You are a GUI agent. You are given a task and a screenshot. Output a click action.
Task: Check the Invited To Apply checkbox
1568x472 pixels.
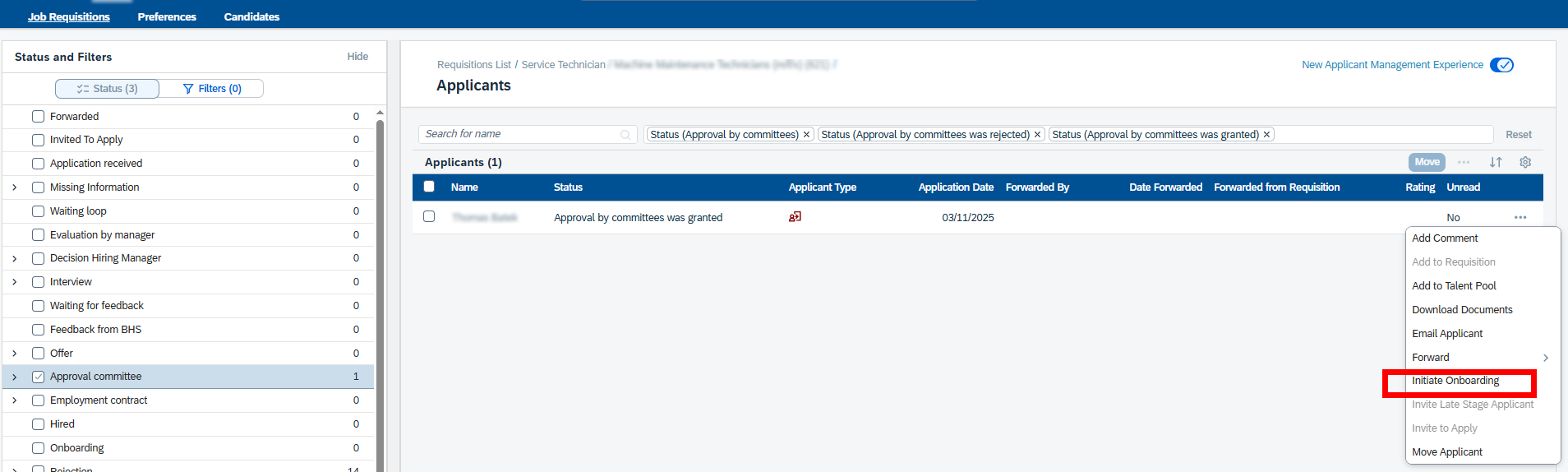pos(38,140)
